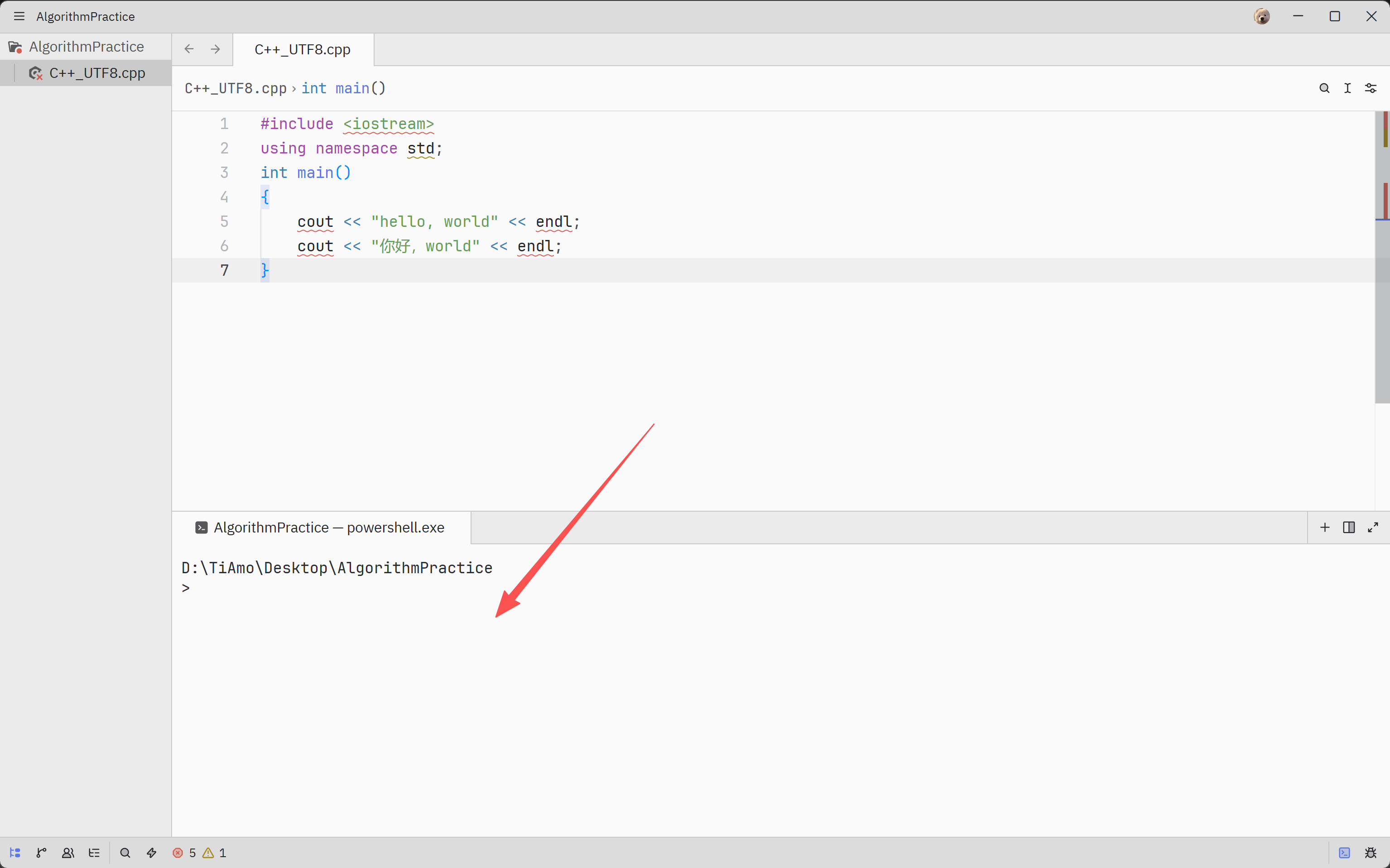Open the debugger panel bug icon
The image size is (1390, 868).
click(x=1371, y=853)
